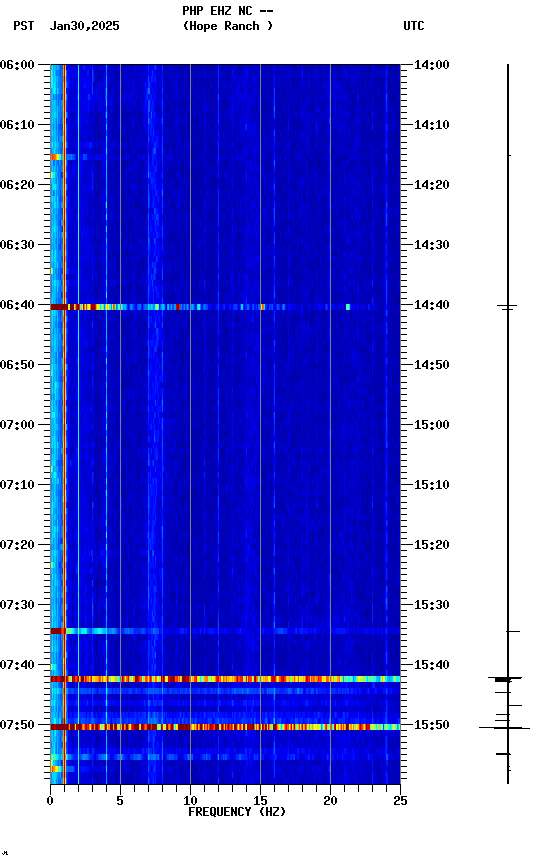Click the '10' frequency axis tick label
Screen dimensions: 552x864
coord(190,801)
